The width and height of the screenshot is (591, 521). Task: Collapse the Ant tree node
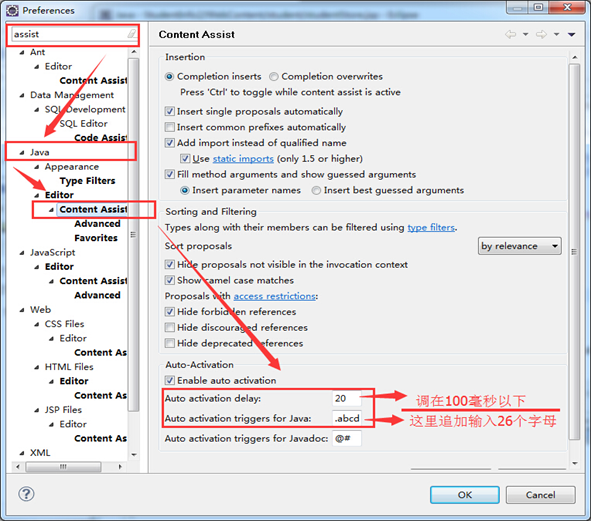tap(22, 52)
